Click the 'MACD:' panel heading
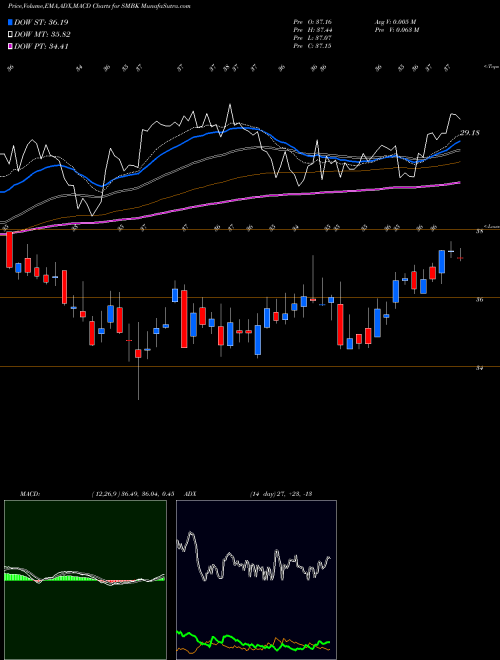 [x=30, y=494]
